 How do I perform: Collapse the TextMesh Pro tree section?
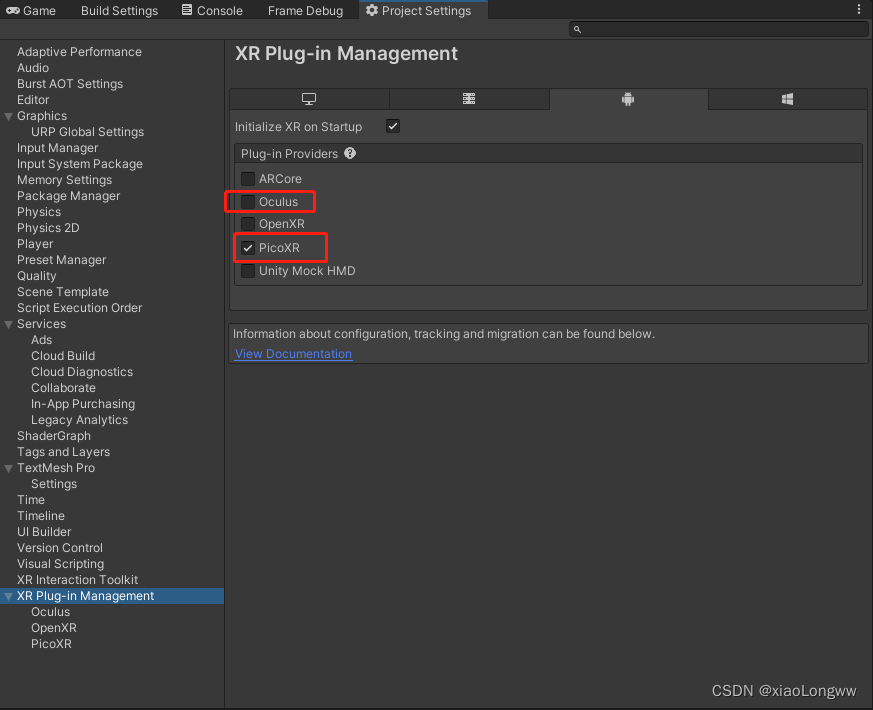click(8, 468)
